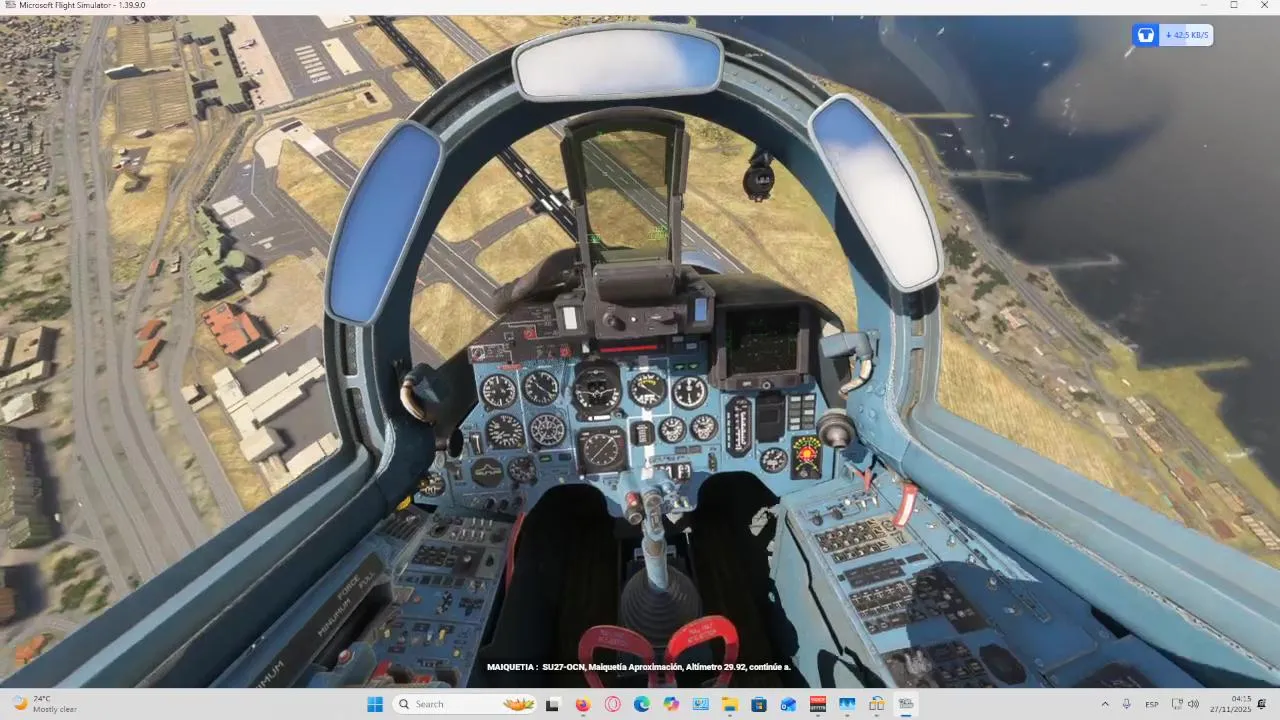Click the right rear-view mirror on canopy frame
This screenshot has width=1280, height=720.
pyautogui.click(x=876, y=192)
